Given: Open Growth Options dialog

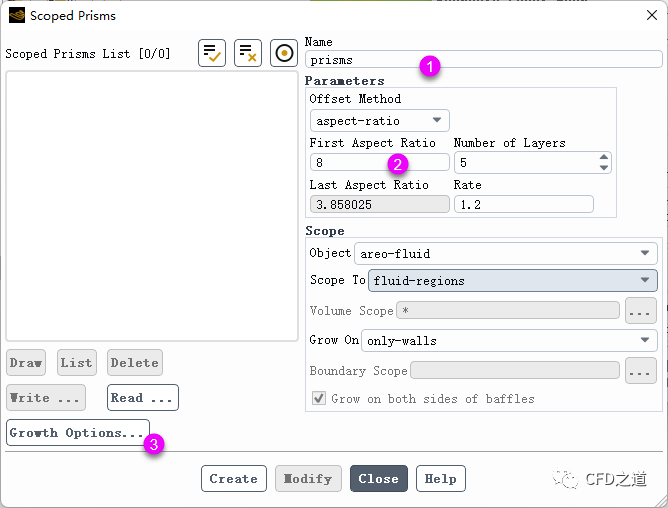Looking at the screenshot, I should coord(78,433).
